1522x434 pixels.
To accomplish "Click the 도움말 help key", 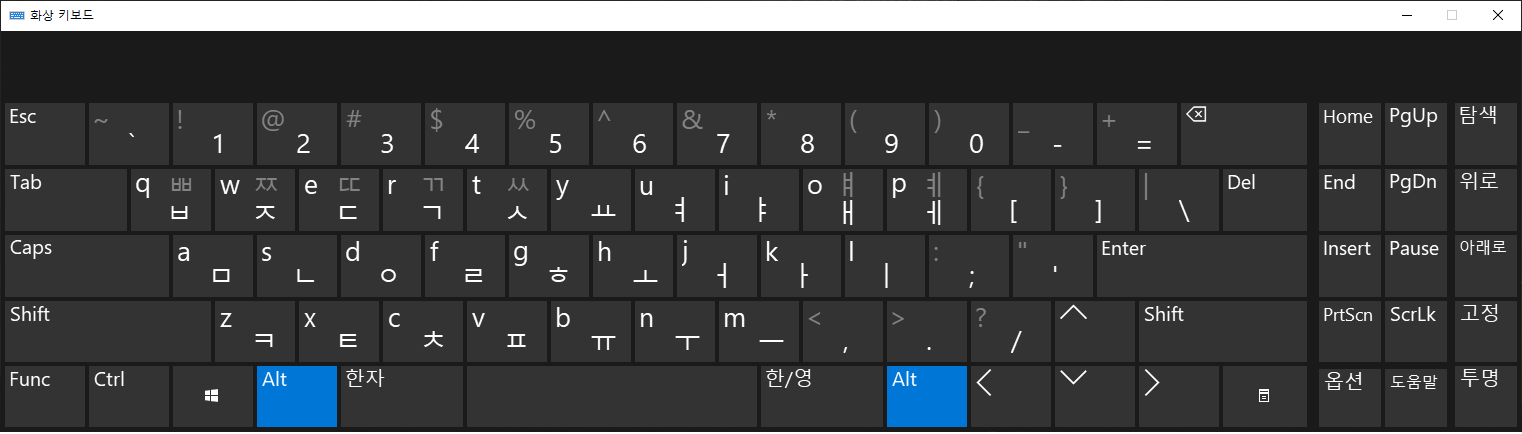I will [x=1415, y=397].
